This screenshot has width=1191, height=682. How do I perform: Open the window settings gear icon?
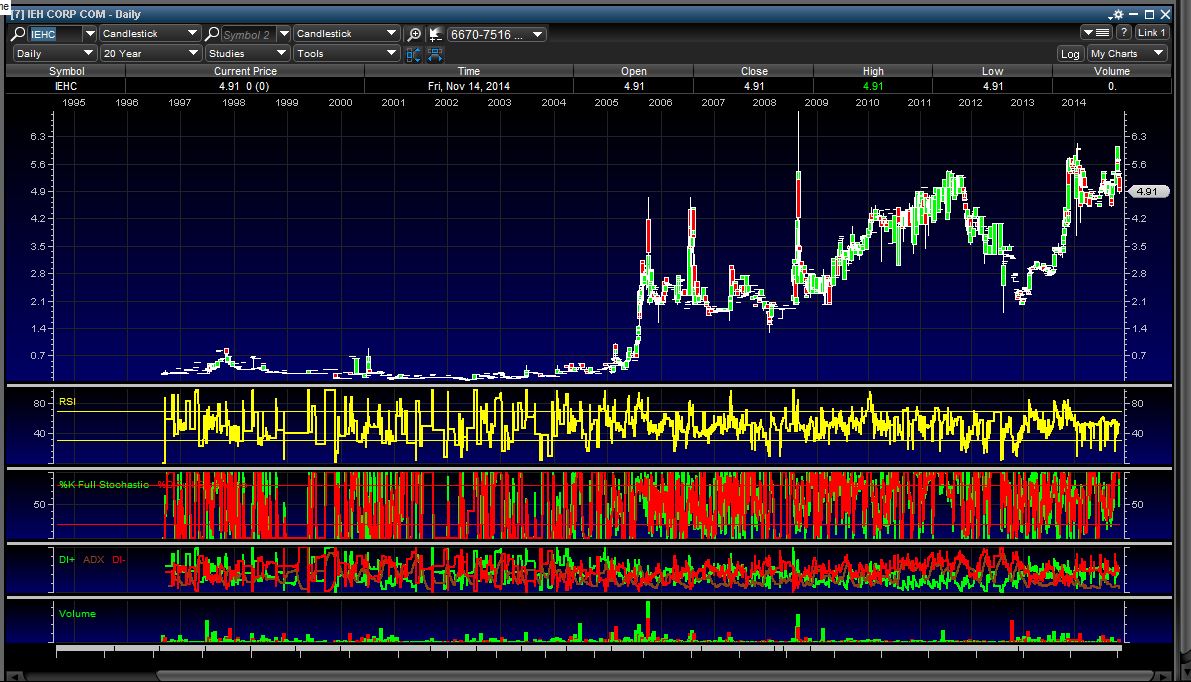(x=1116, y=15)
